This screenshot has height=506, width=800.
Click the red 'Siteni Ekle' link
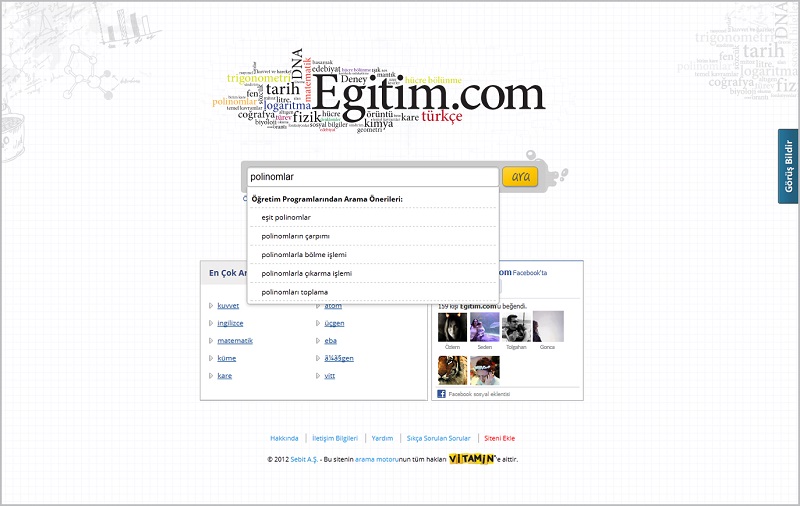coord(499,438)
